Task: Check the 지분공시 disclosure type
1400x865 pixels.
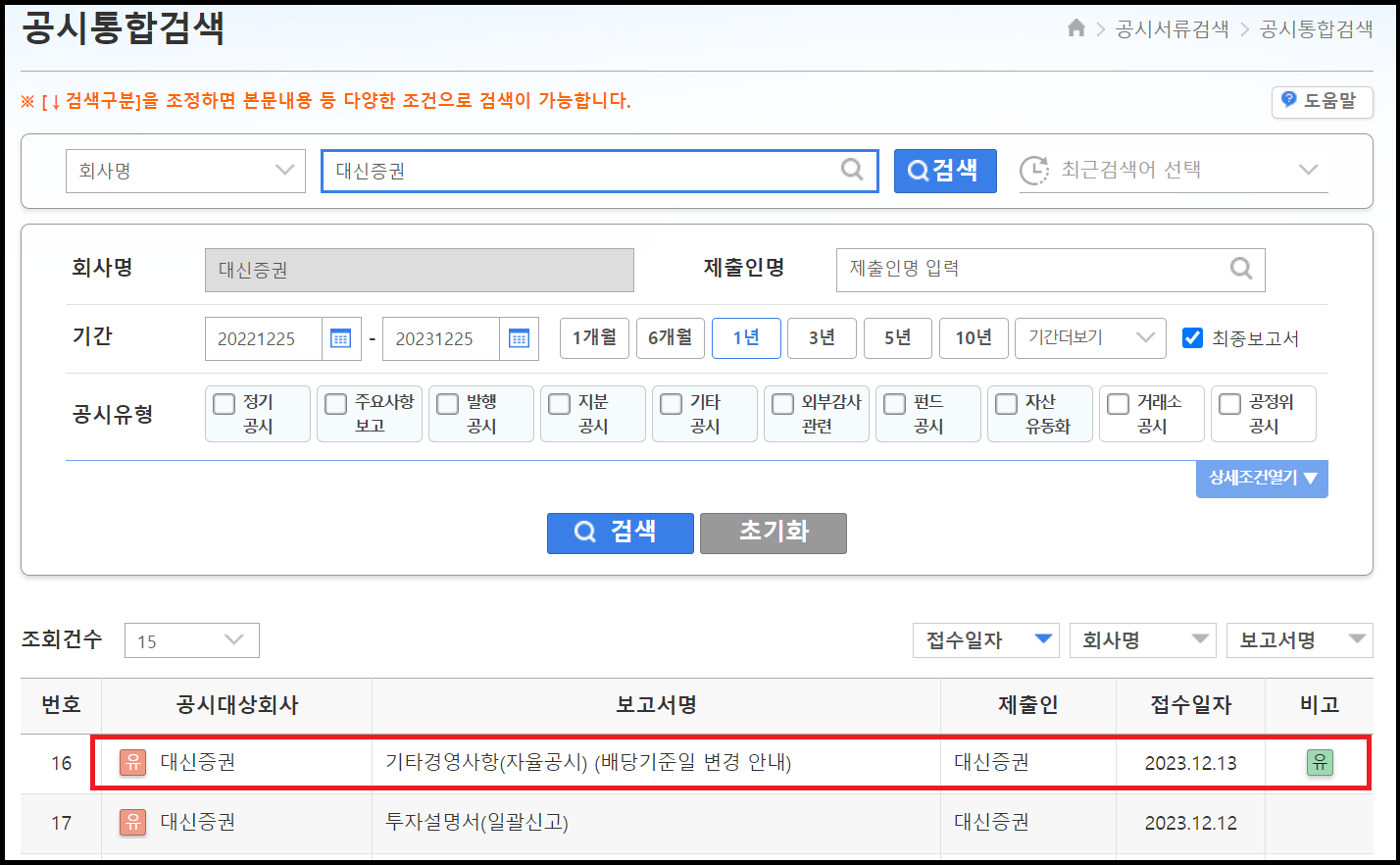Action: [560, 403]
